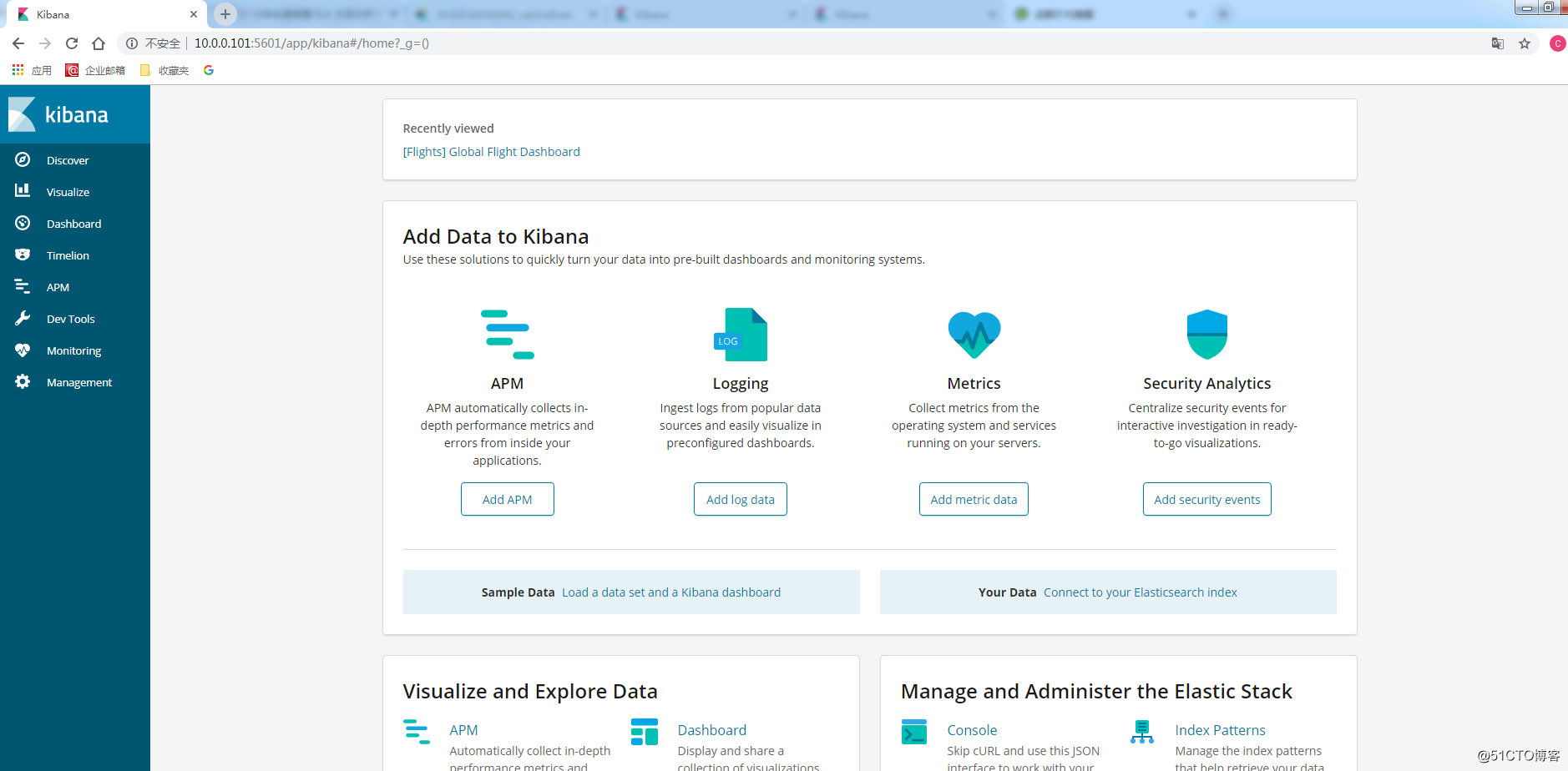
Task: Open Management via gear icon
Action: point(23,381)
